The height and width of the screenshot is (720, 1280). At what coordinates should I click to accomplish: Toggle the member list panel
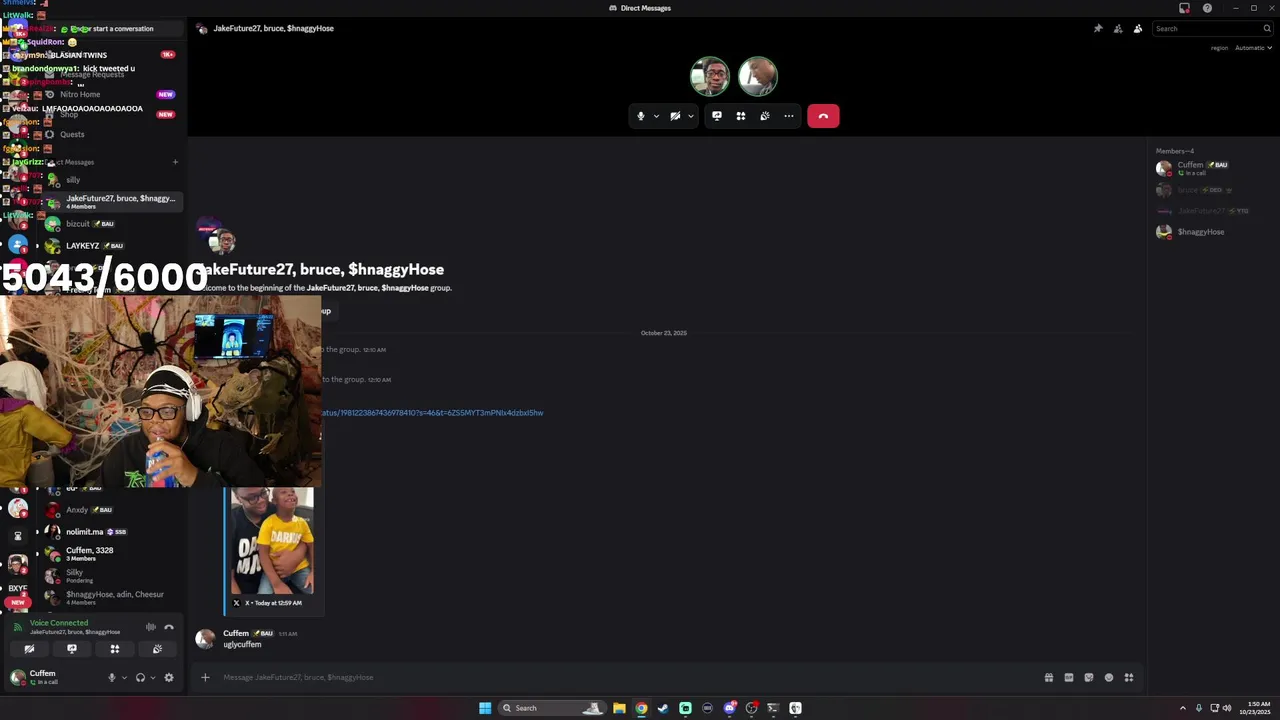point(1138,29)
